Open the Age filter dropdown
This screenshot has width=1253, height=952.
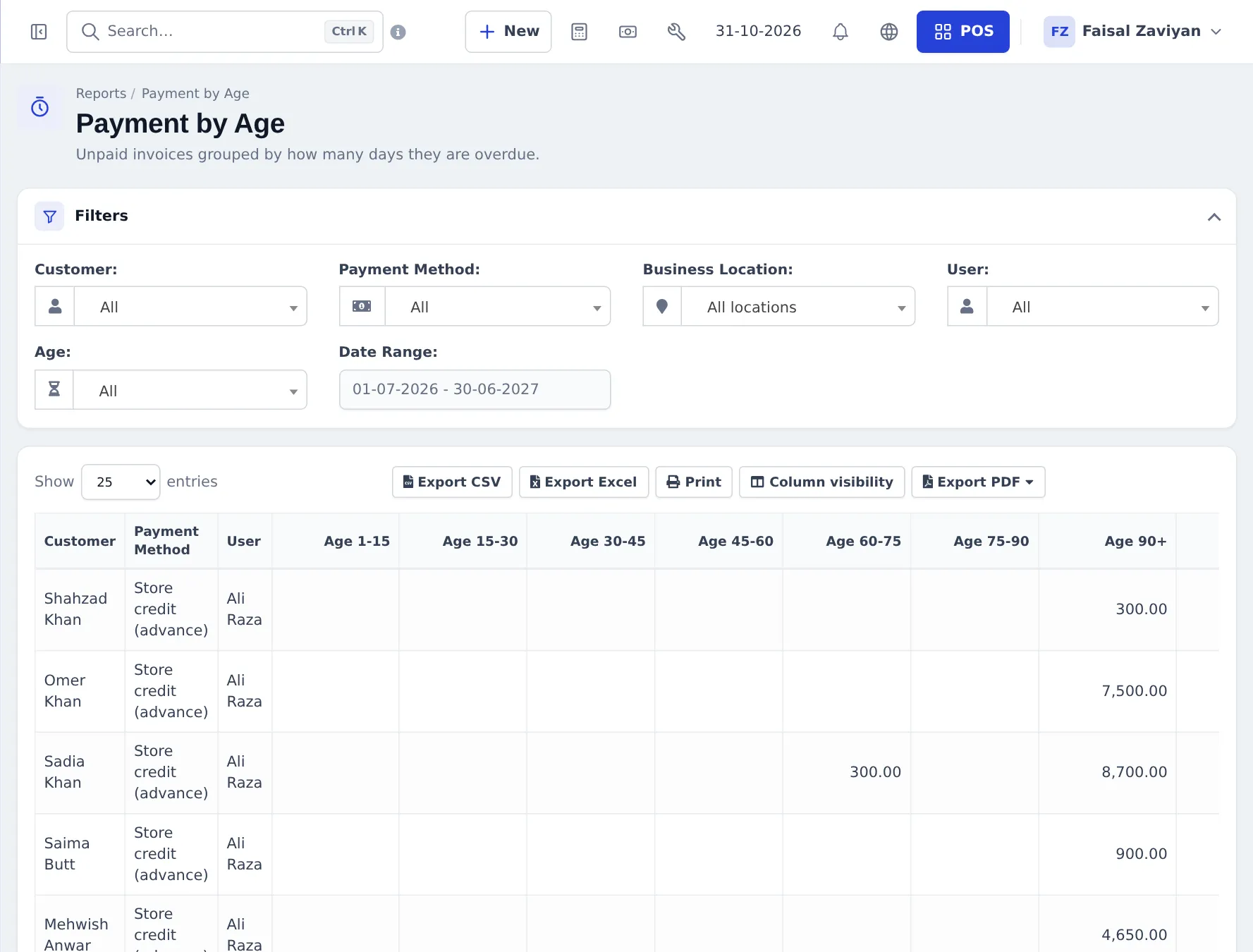point(190,389)
